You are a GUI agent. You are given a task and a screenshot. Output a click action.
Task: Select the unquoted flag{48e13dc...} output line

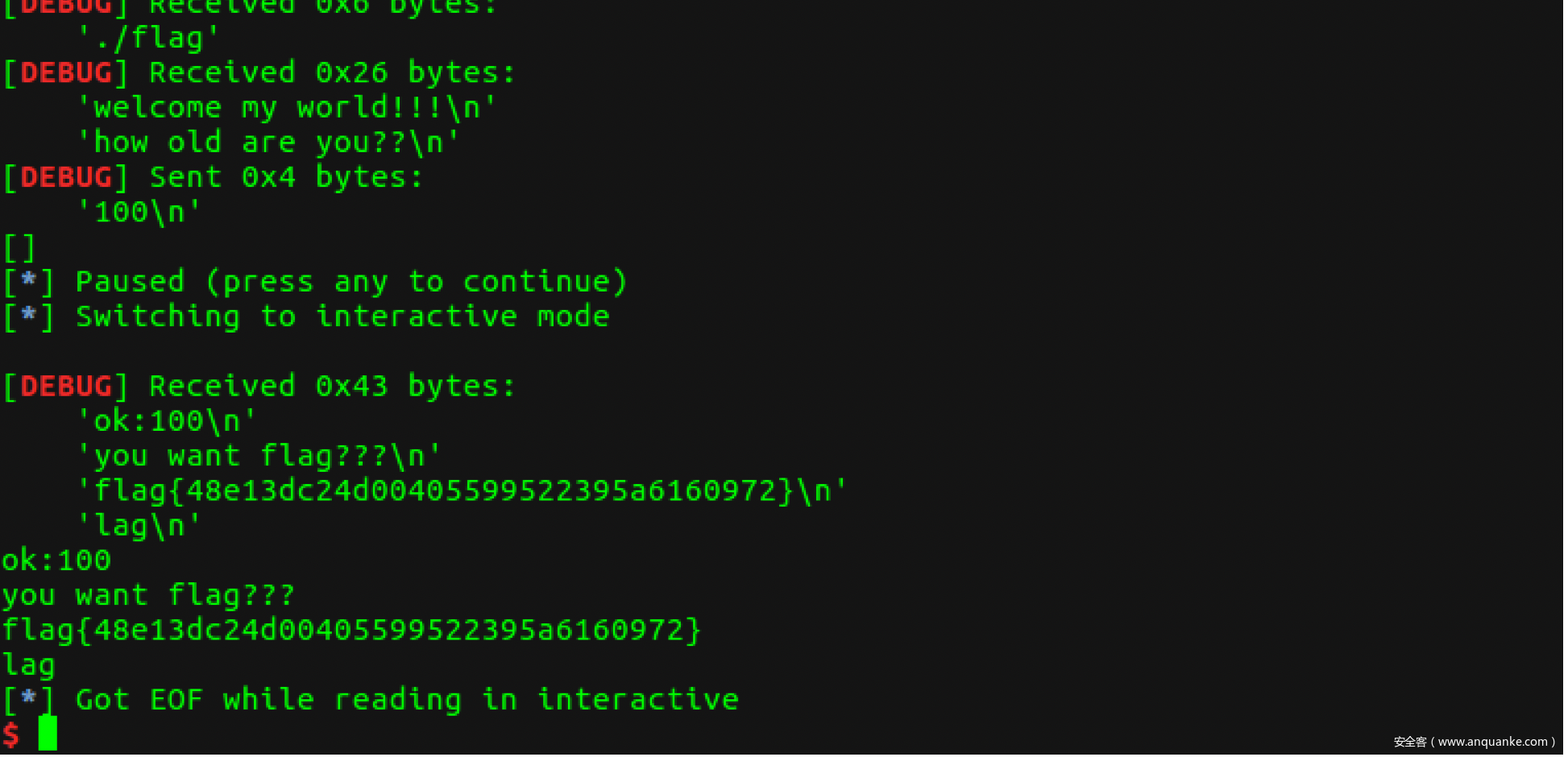[351, 630]
